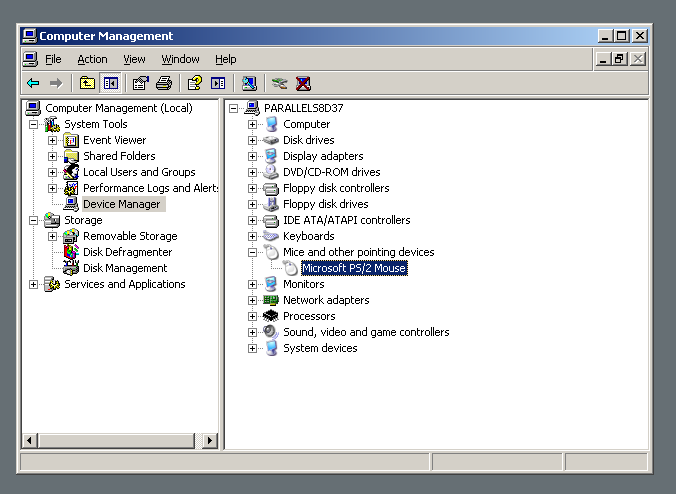Screen dimensions: 676x494
Task: Select Disk Management in the tree
Action: tap(125, 268)
